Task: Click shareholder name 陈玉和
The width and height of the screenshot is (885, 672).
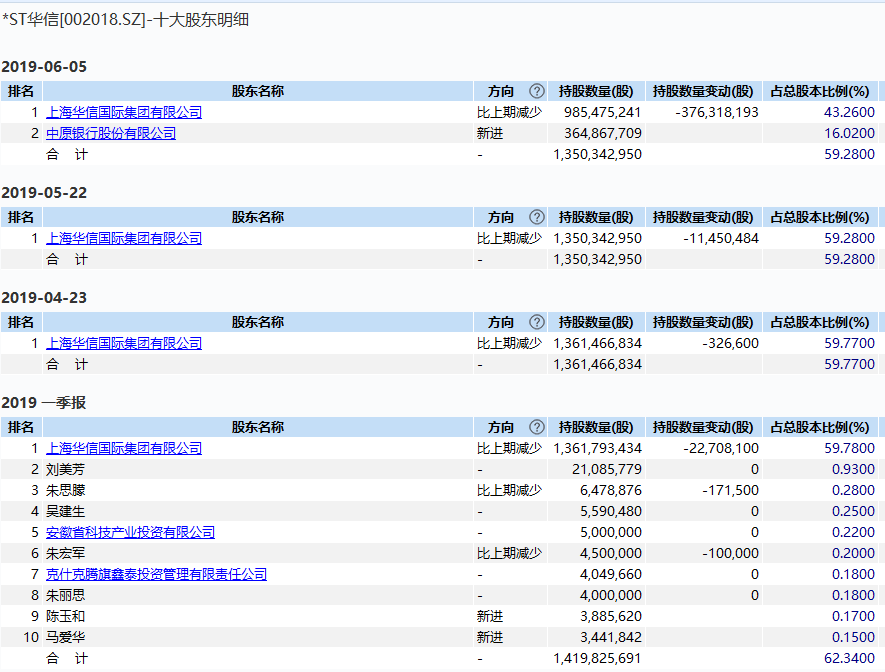Action: [x=65, y=616]
